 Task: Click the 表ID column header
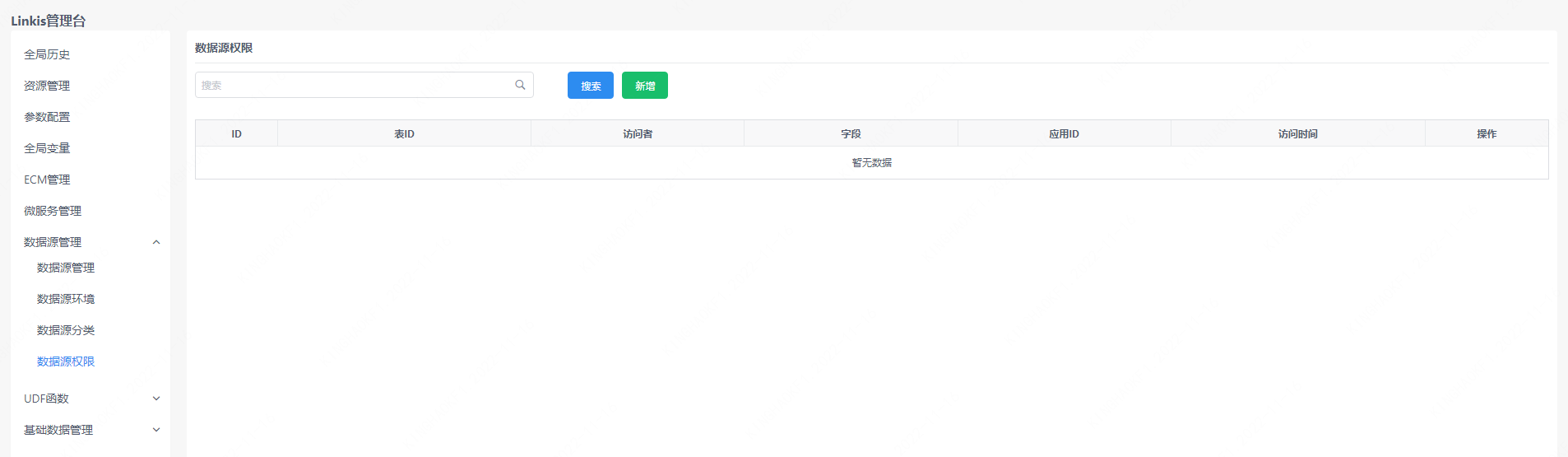tap(404, 133)
